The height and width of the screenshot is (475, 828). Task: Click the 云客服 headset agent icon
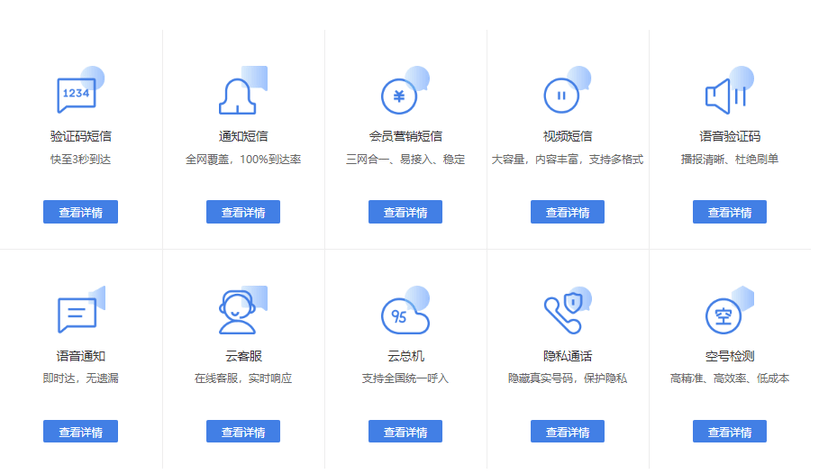pos(243,310)
